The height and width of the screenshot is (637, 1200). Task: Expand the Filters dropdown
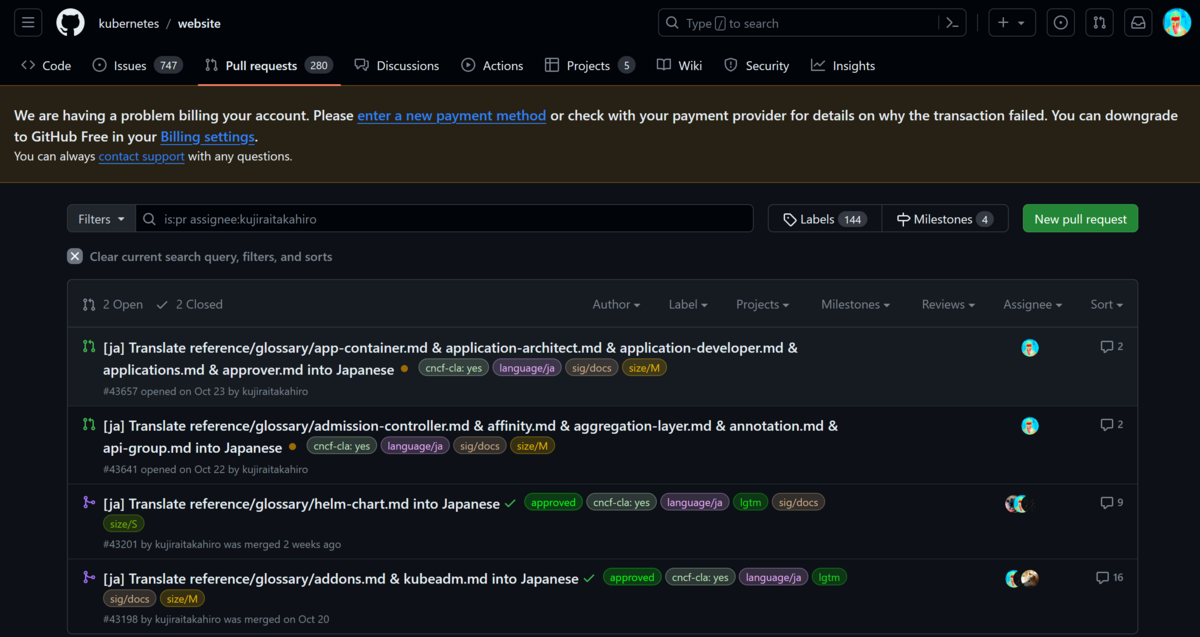coord(101,219)
